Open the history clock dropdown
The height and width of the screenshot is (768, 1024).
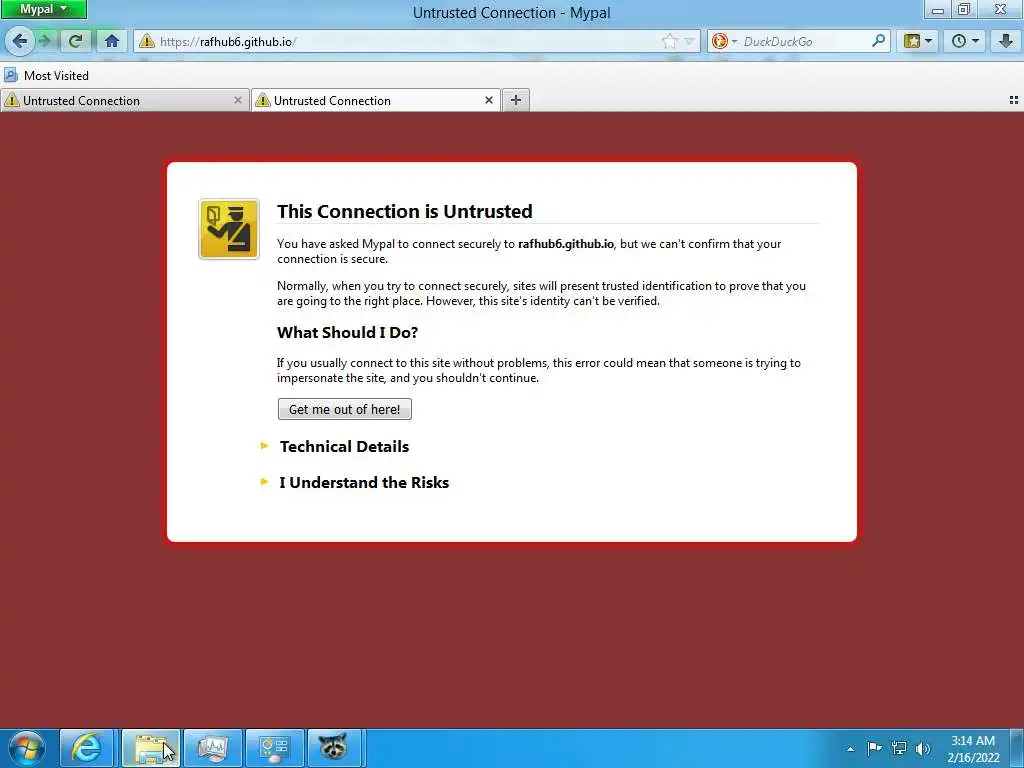pos(965,41)
